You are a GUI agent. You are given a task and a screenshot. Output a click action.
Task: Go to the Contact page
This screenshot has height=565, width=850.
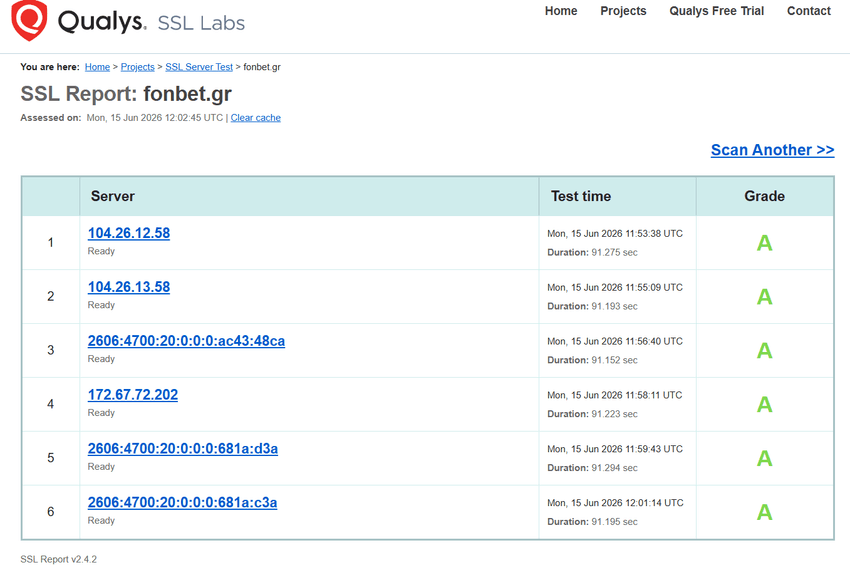click(808, 11)
